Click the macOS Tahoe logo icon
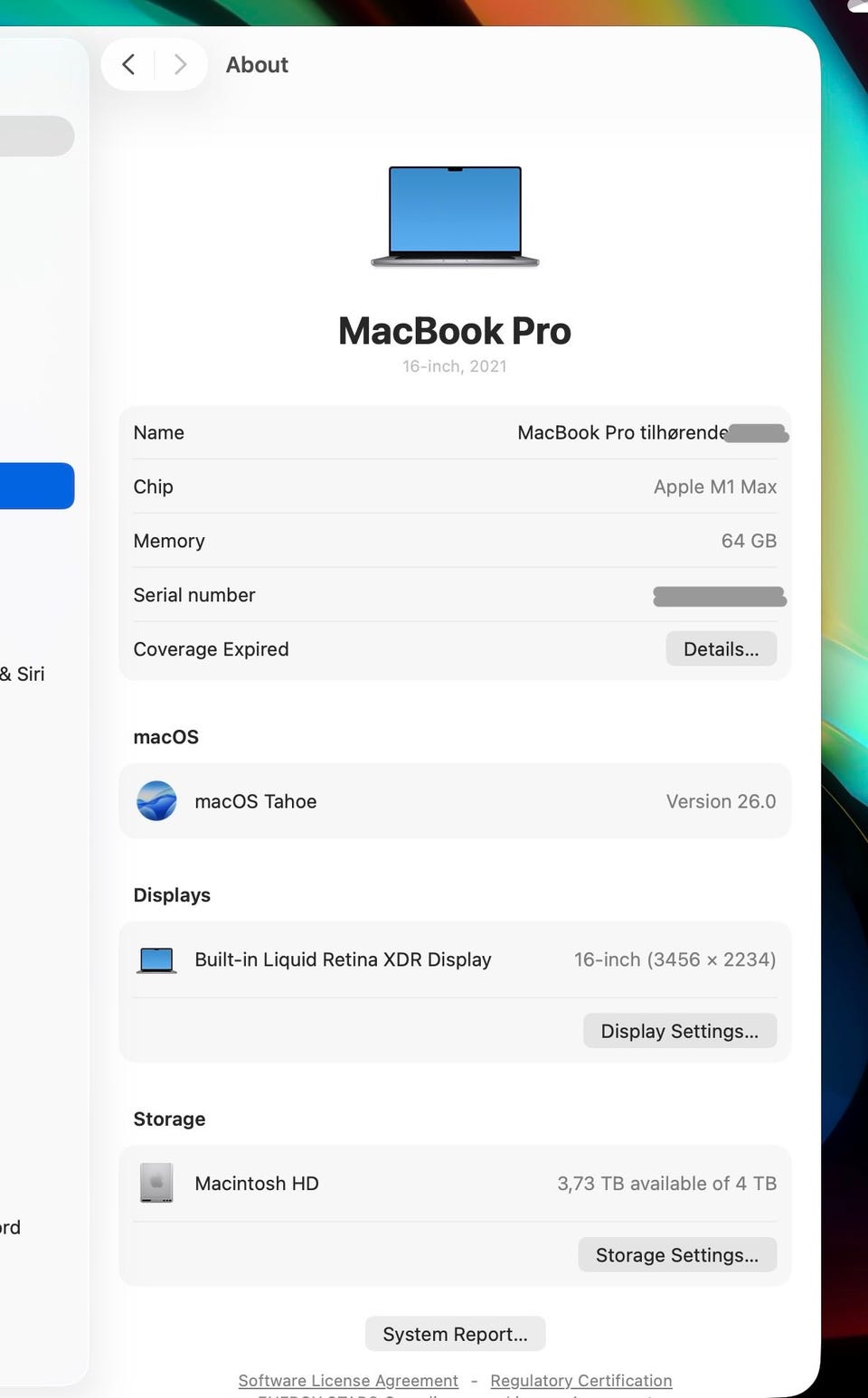This screenshot has height=1398, width=868. (156, 801)
